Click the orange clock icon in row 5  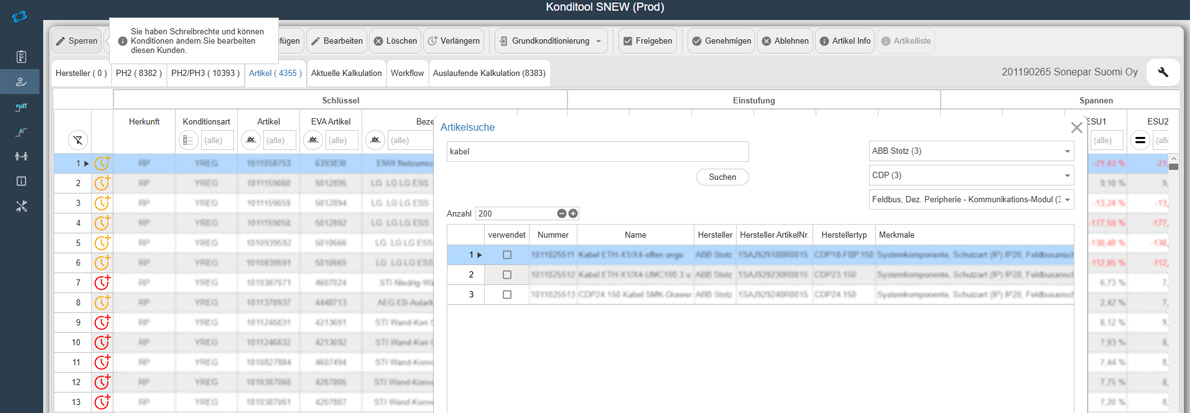102,243
